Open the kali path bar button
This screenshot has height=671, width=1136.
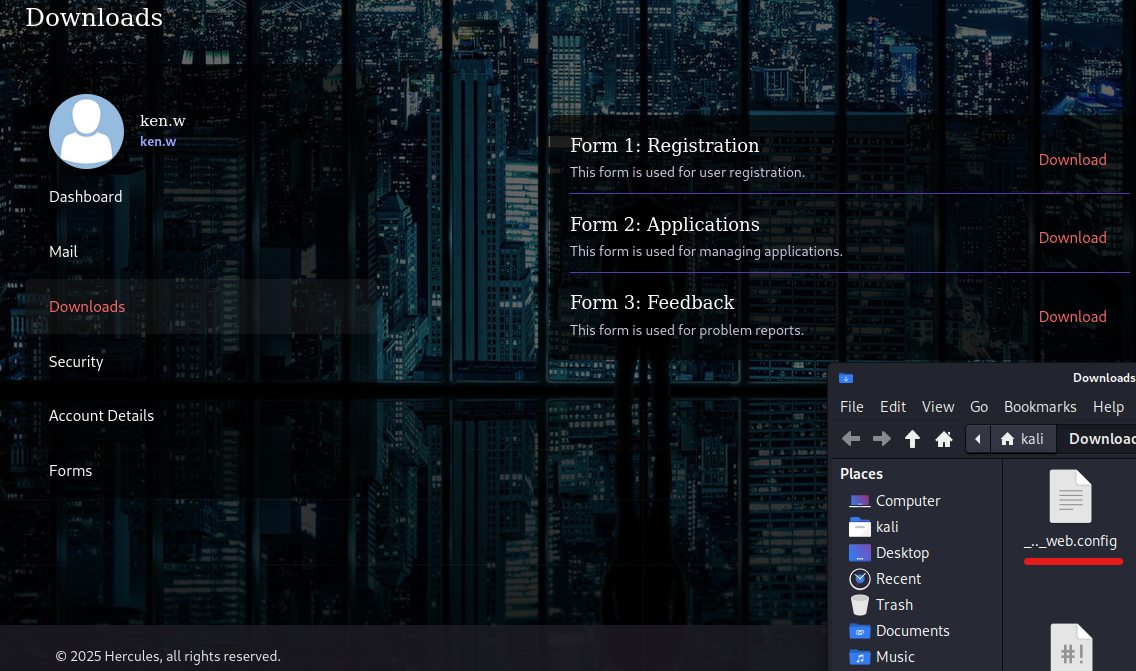pos(1022,439)
